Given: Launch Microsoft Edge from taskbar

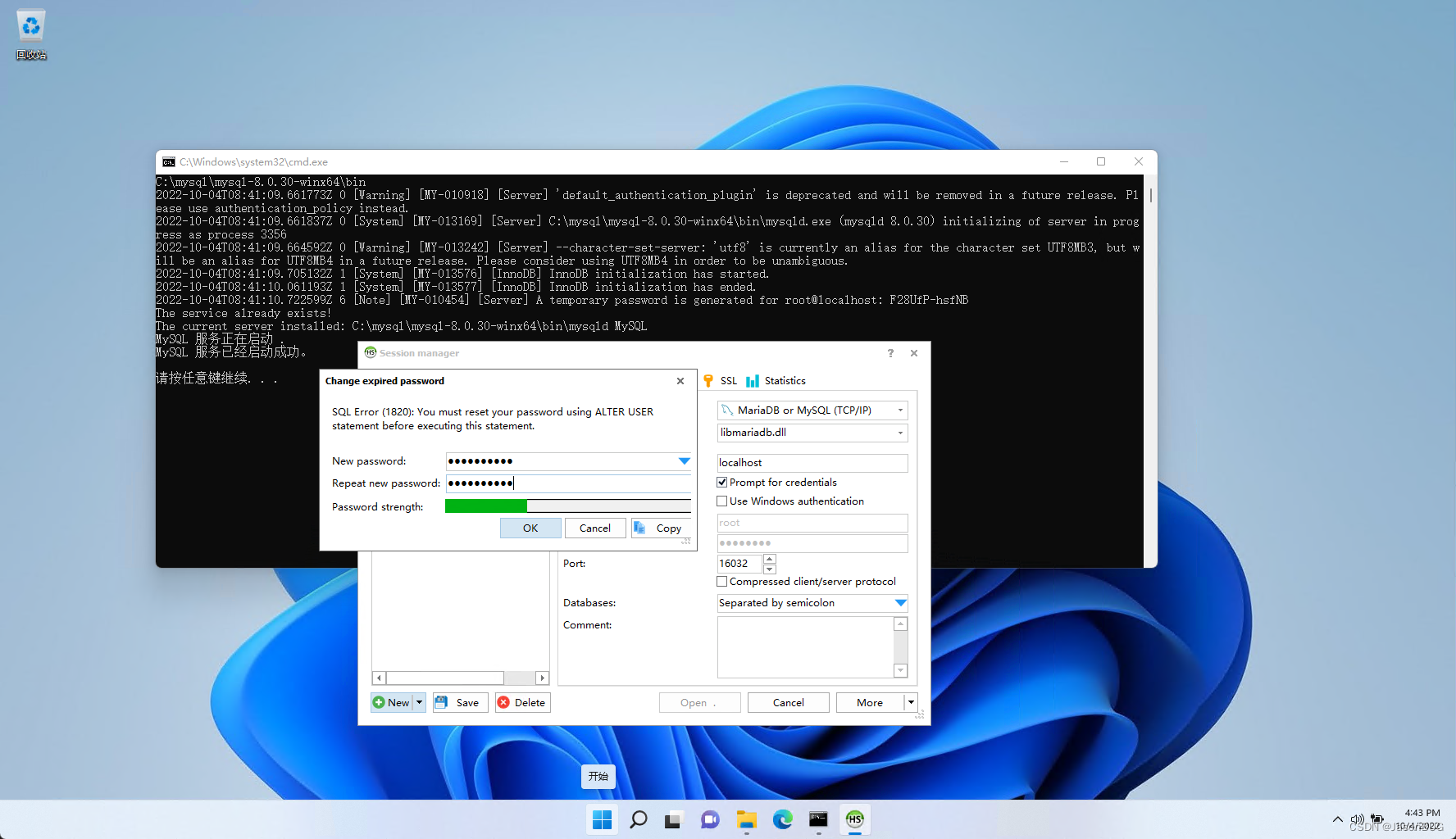Looking at the screenshot, I should click(x=782, y=819).
